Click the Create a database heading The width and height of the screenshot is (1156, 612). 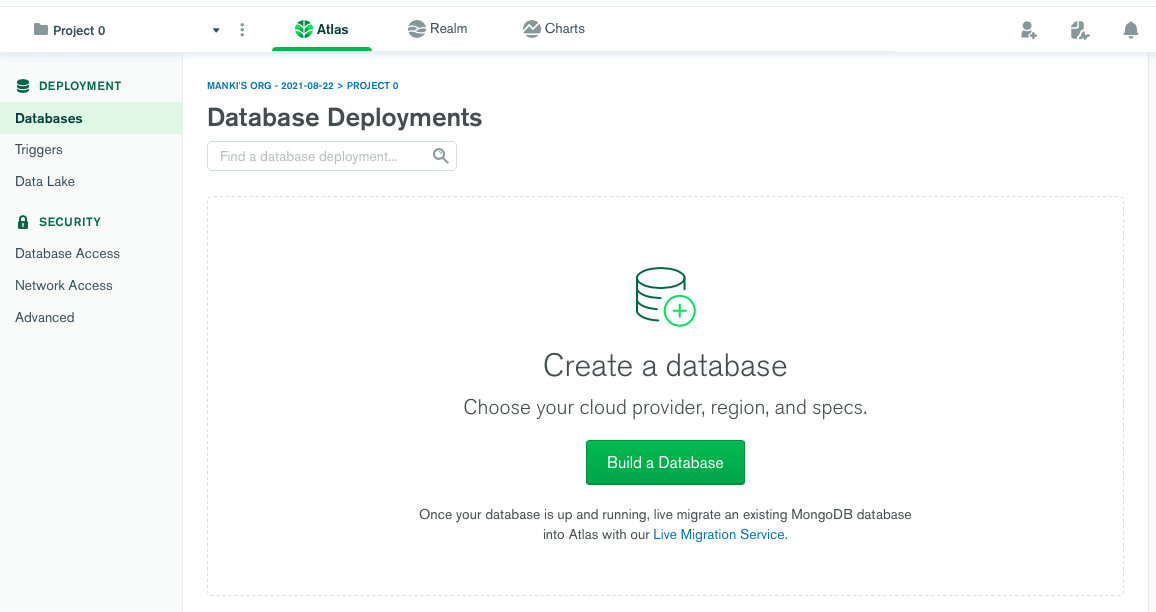point(665,366)
